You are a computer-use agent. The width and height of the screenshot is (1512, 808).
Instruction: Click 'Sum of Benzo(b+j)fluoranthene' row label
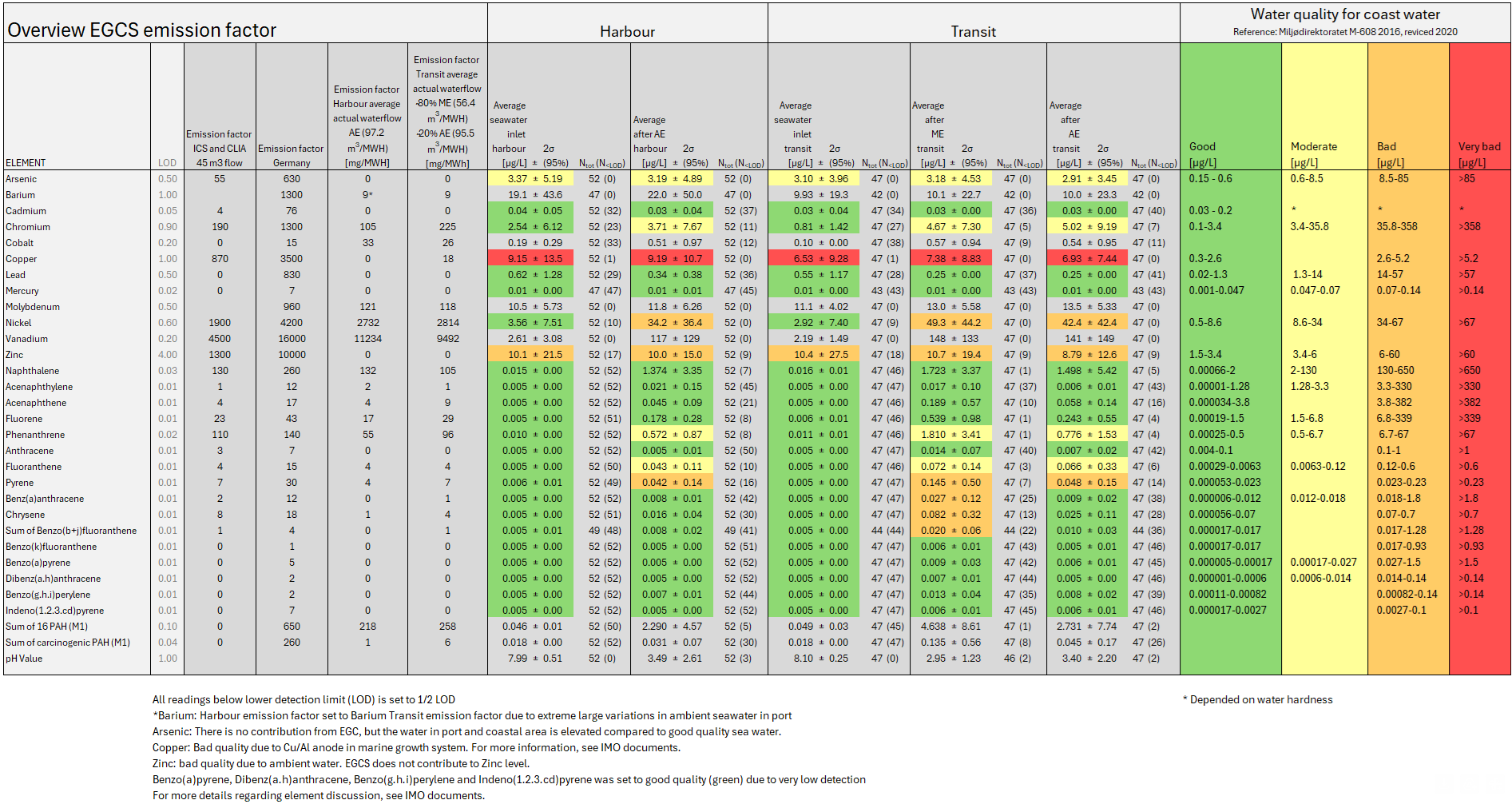click(x=71, y=531)
